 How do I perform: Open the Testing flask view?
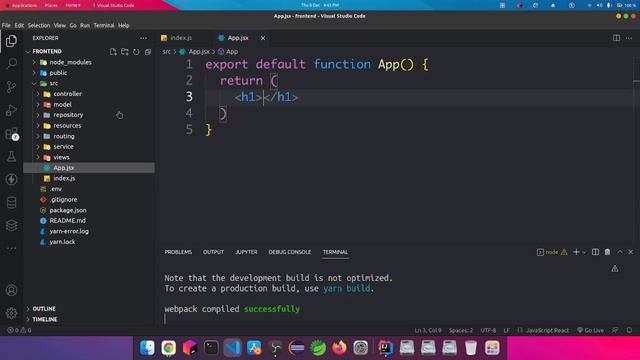[x=11, y=156]
